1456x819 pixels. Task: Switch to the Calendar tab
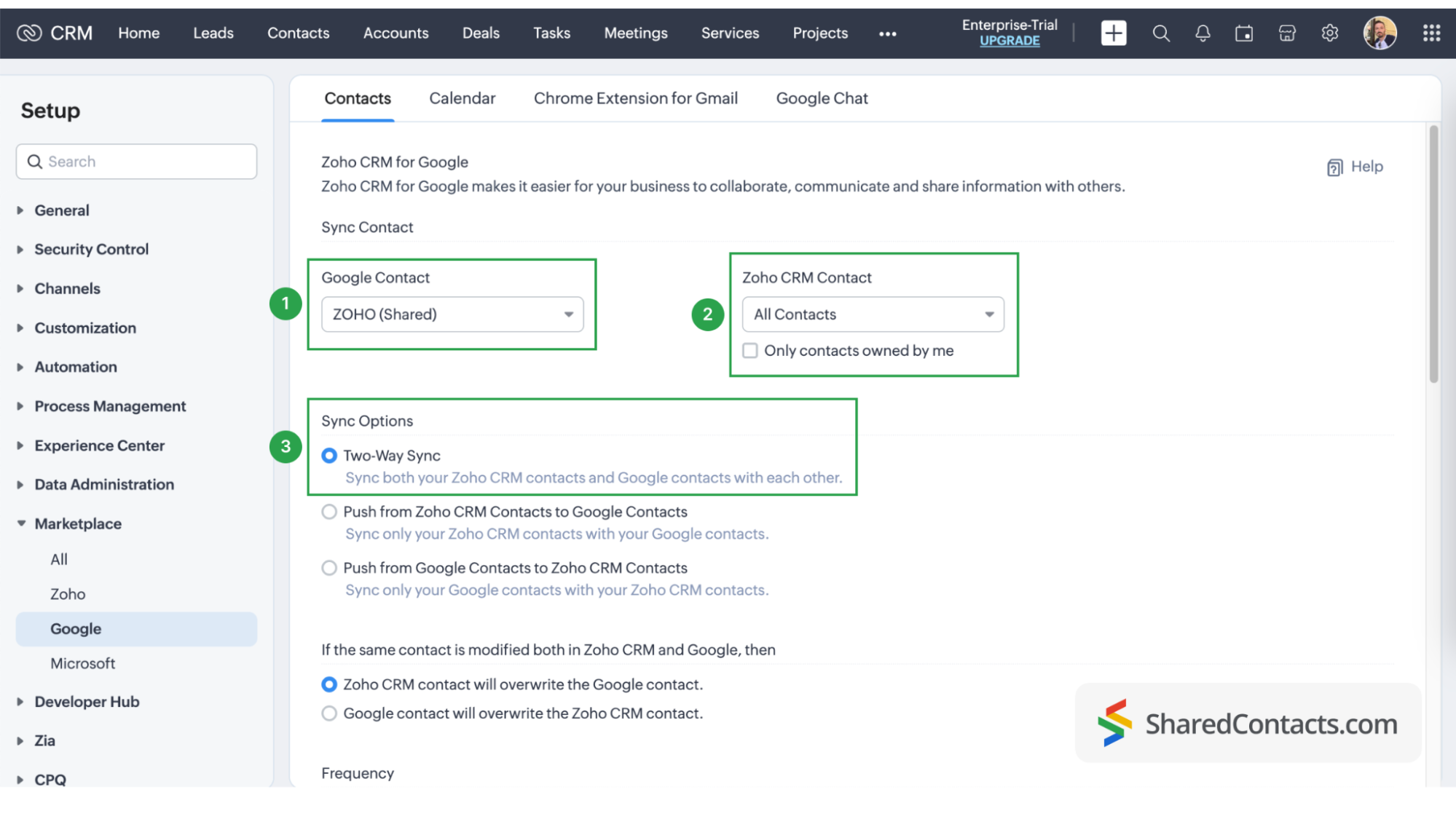462,98
